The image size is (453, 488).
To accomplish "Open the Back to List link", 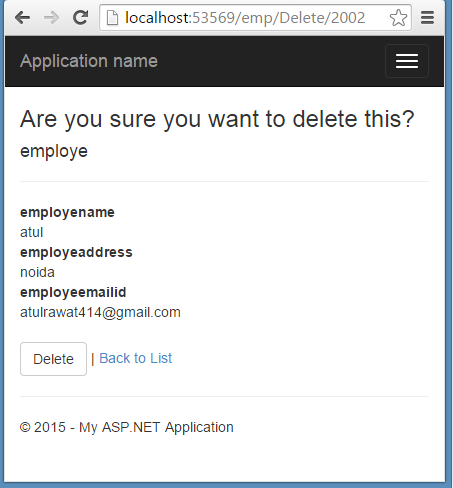I will coord(136,358).
